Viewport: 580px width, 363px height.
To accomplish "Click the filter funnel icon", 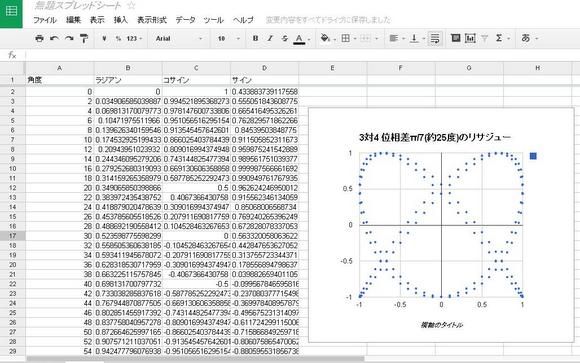I will (485, 38).
